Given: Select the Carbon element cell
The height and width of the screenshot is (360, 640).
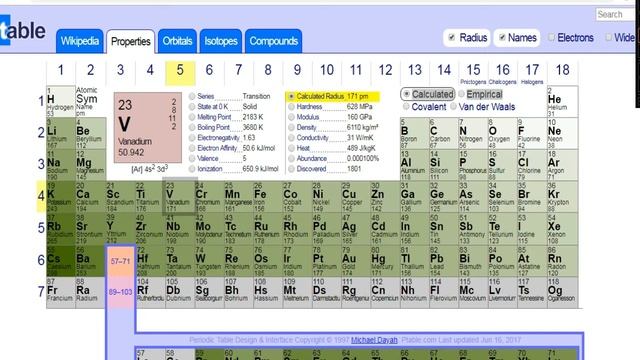Looking at the screenshot, I should (x=444, y=133).
